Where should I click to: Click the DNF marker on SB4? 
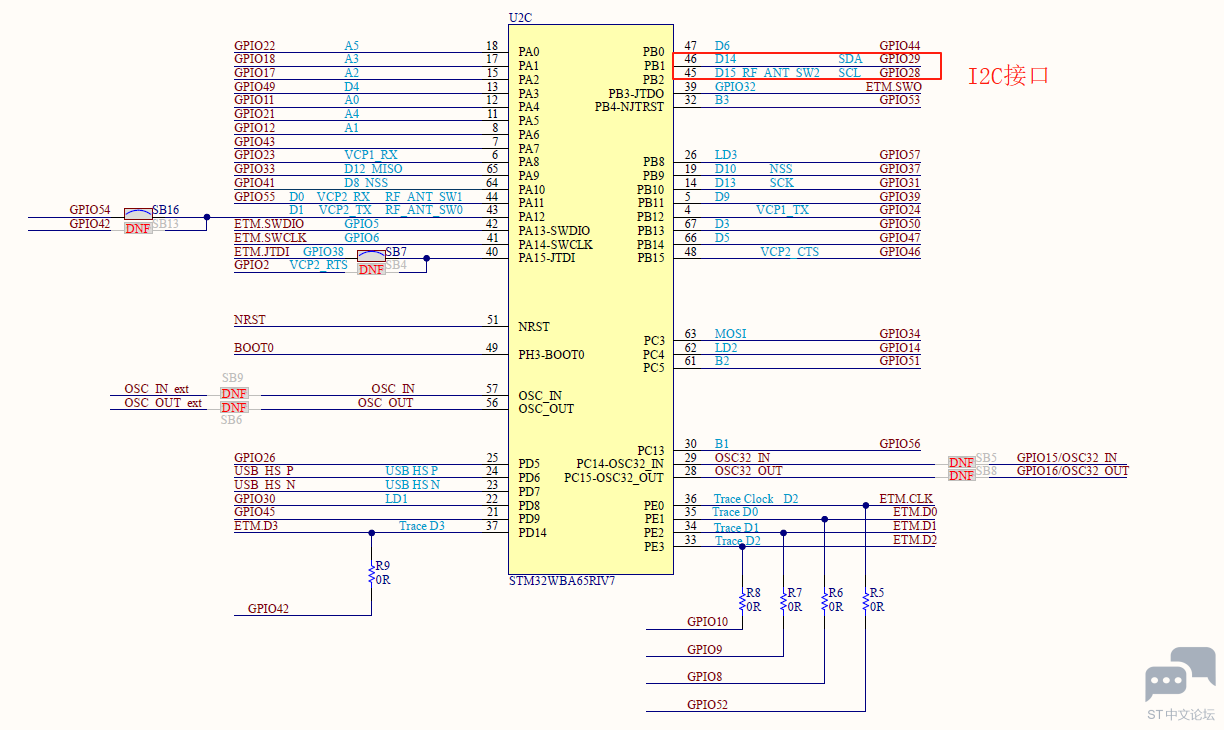[371, 270]
